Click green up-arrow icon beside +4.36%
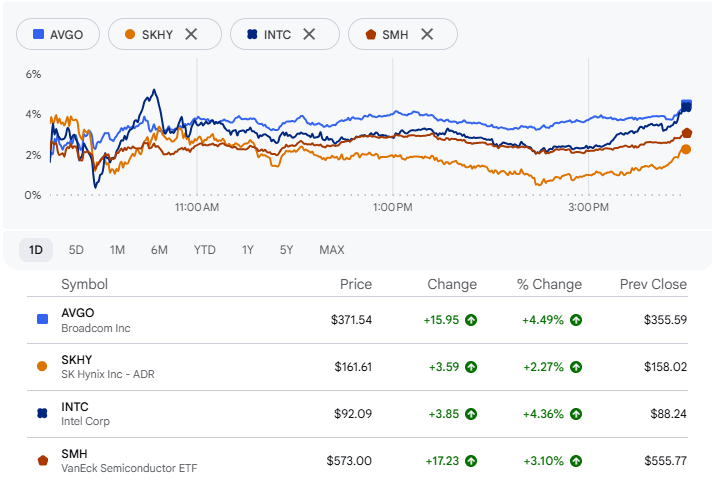Image resolution: width=712 pixels, height=490 pixels. click(x=576, y=414)
